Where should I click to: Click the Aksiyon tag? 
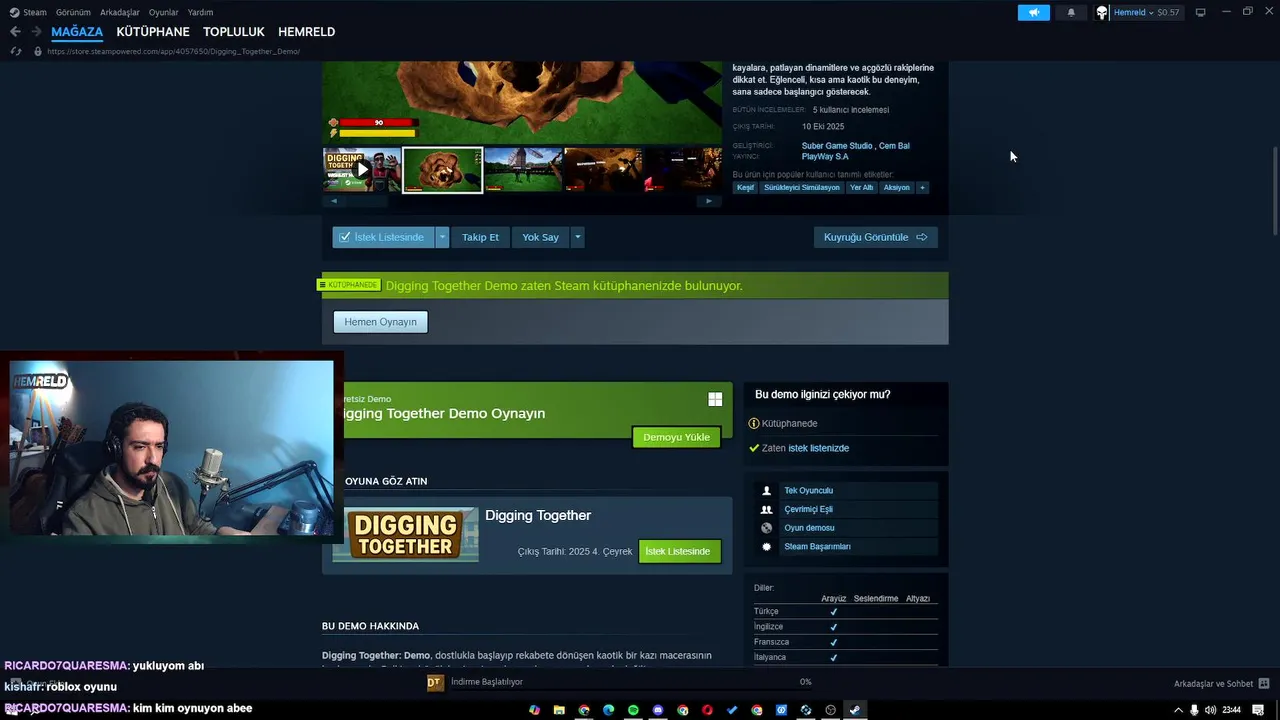[897, 187]
